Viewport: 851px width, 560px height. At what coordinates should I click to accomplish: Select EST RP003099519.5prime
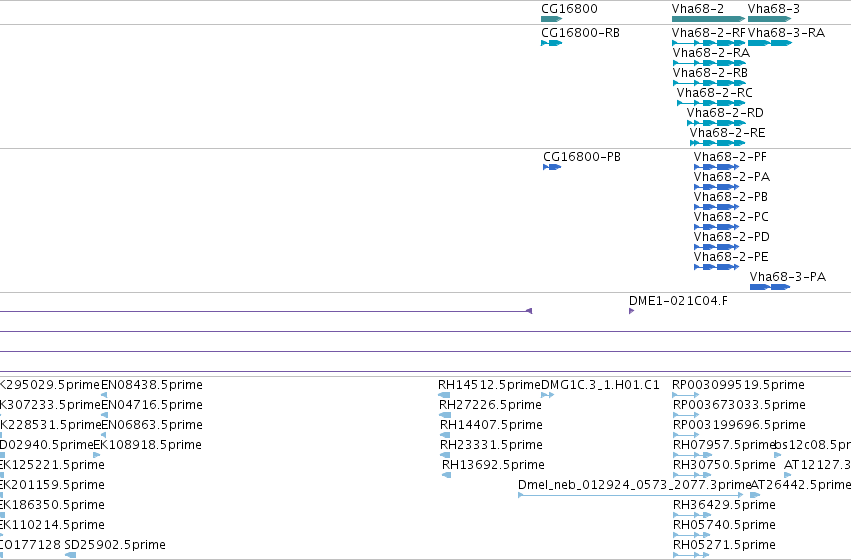tap(738, 385)
